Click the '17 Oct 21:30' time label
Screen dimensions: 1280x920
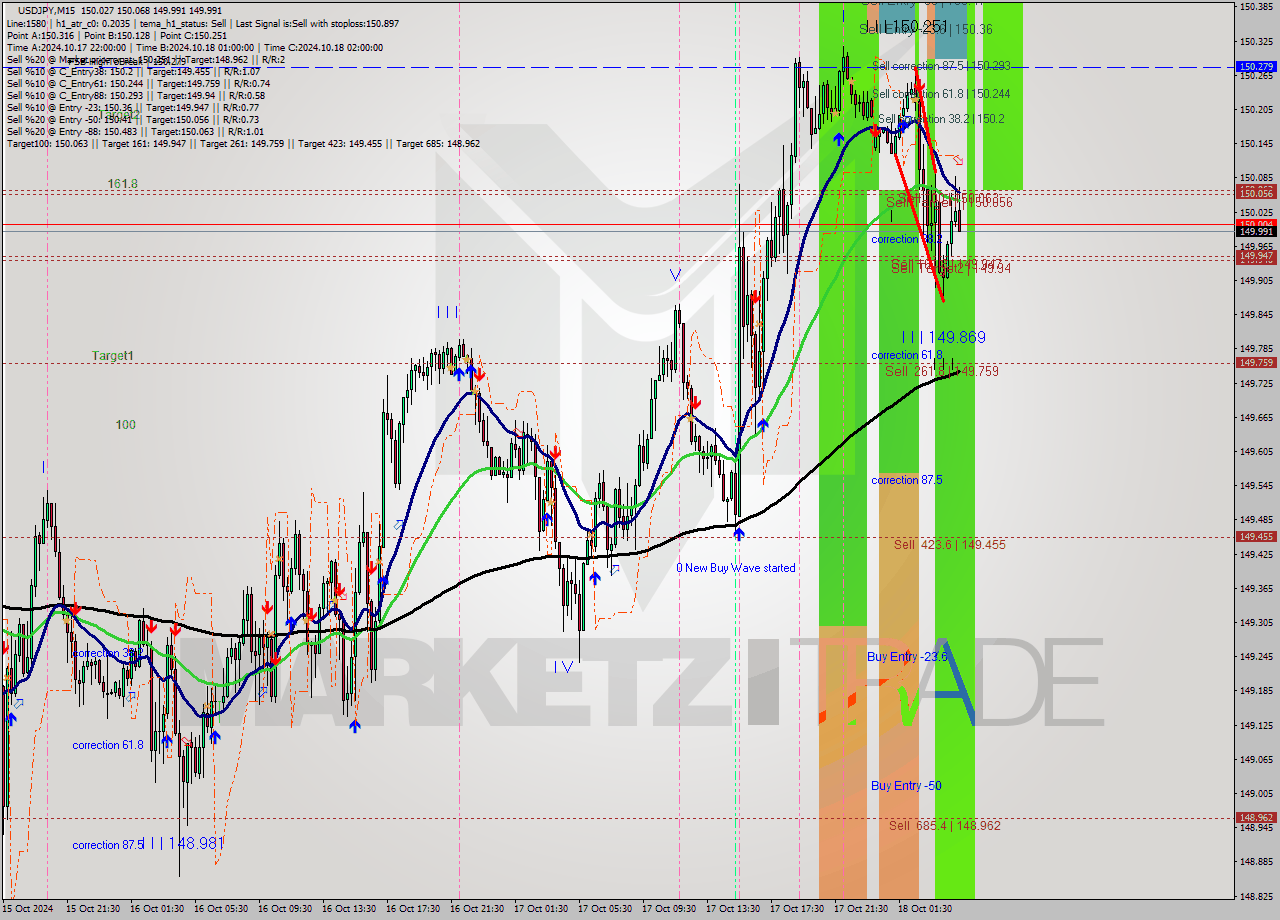tap(861, 909)
